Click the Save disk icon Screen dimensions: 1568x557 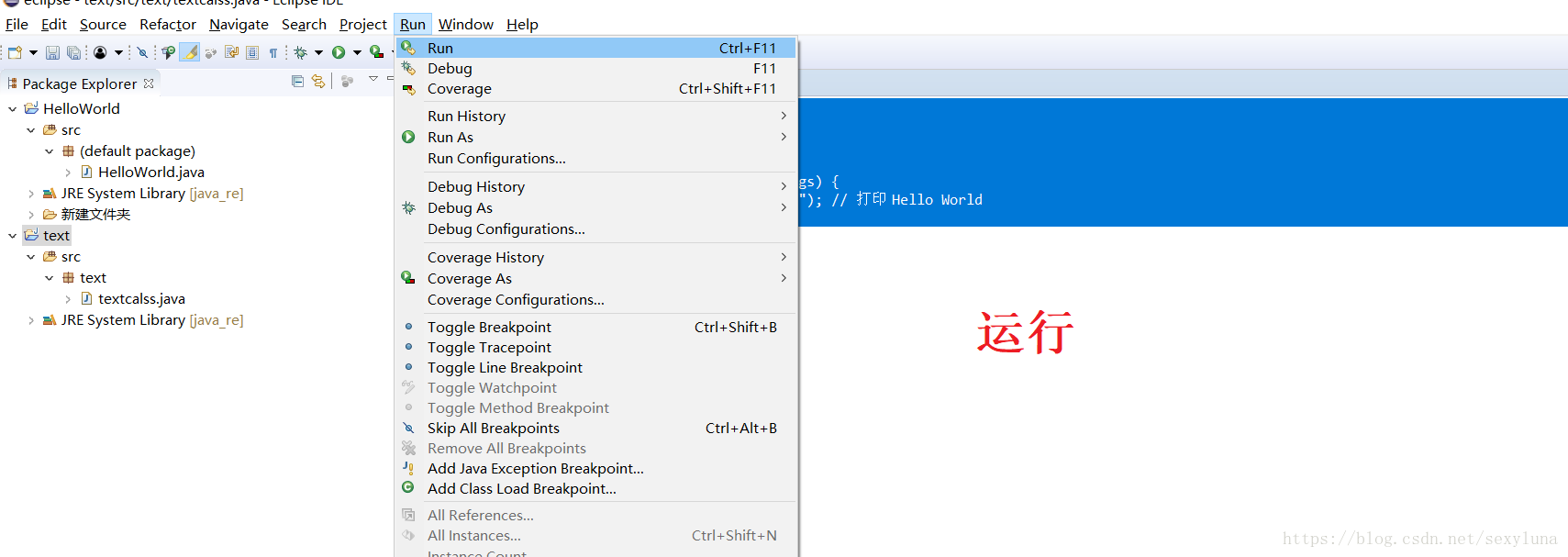52,52
